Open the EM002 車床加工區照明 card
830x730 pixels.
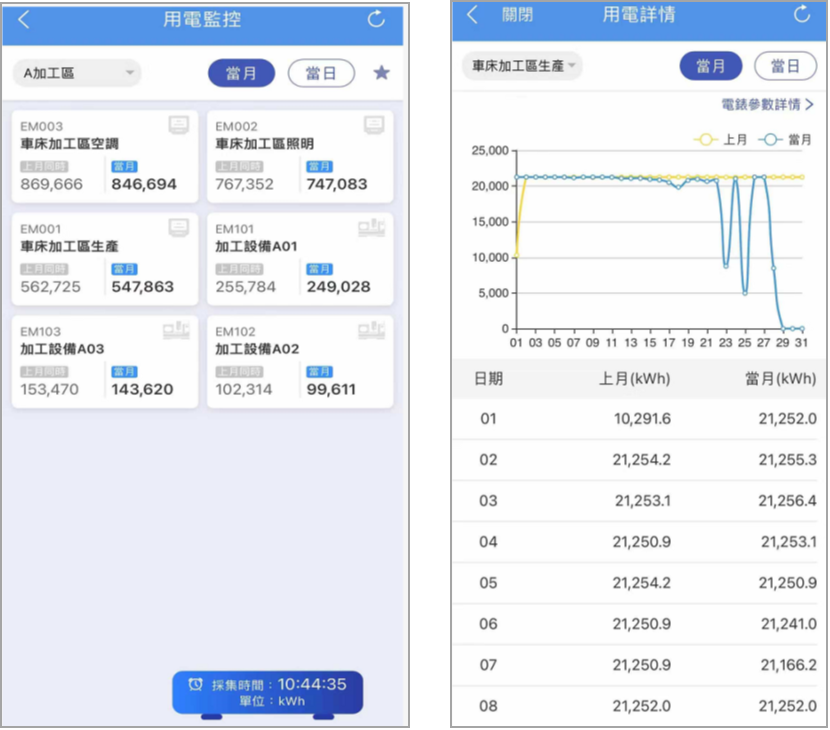click(x=300, y=156)
